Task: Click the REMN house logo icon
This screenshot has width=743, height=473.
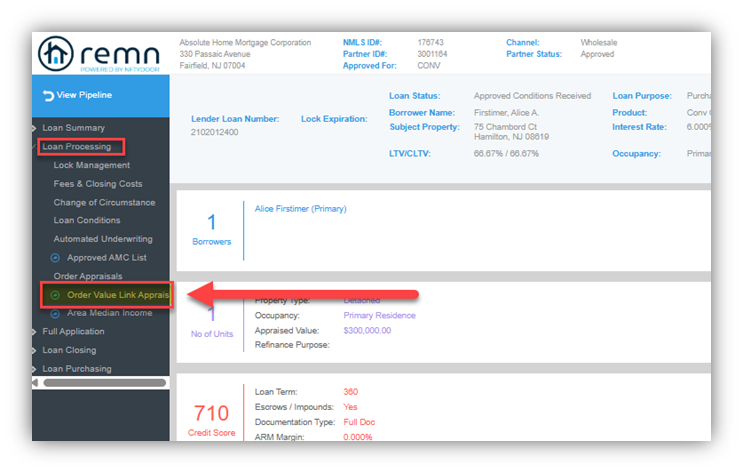Action: [x=54, y=54]
